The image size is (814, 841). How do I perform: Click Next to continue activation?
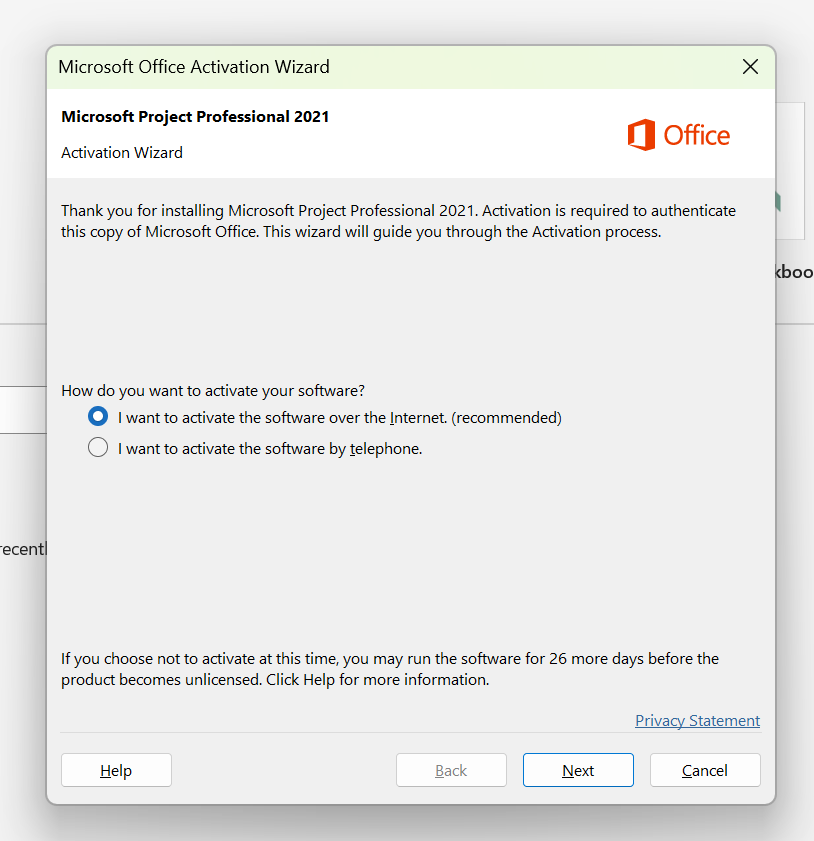tap(578, 770)
